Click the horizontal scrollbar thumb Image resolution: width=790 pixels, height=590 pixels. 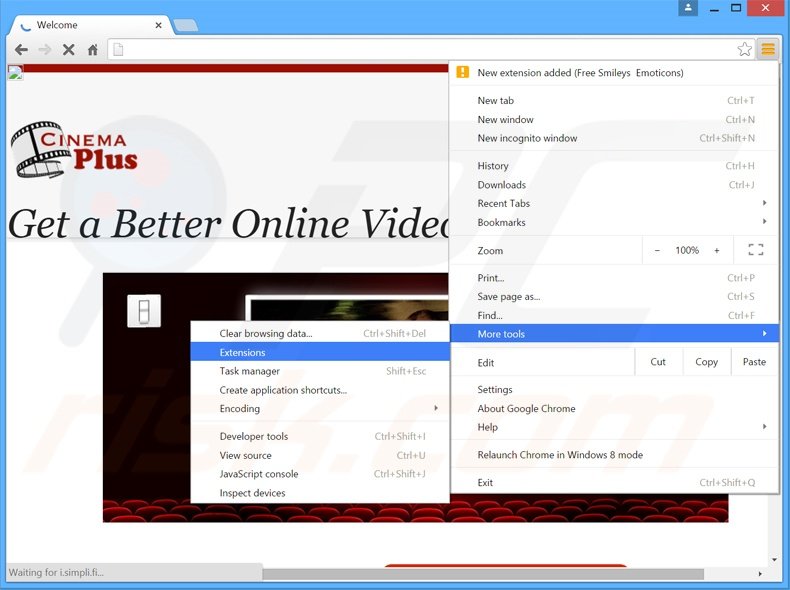coord(483,573)
